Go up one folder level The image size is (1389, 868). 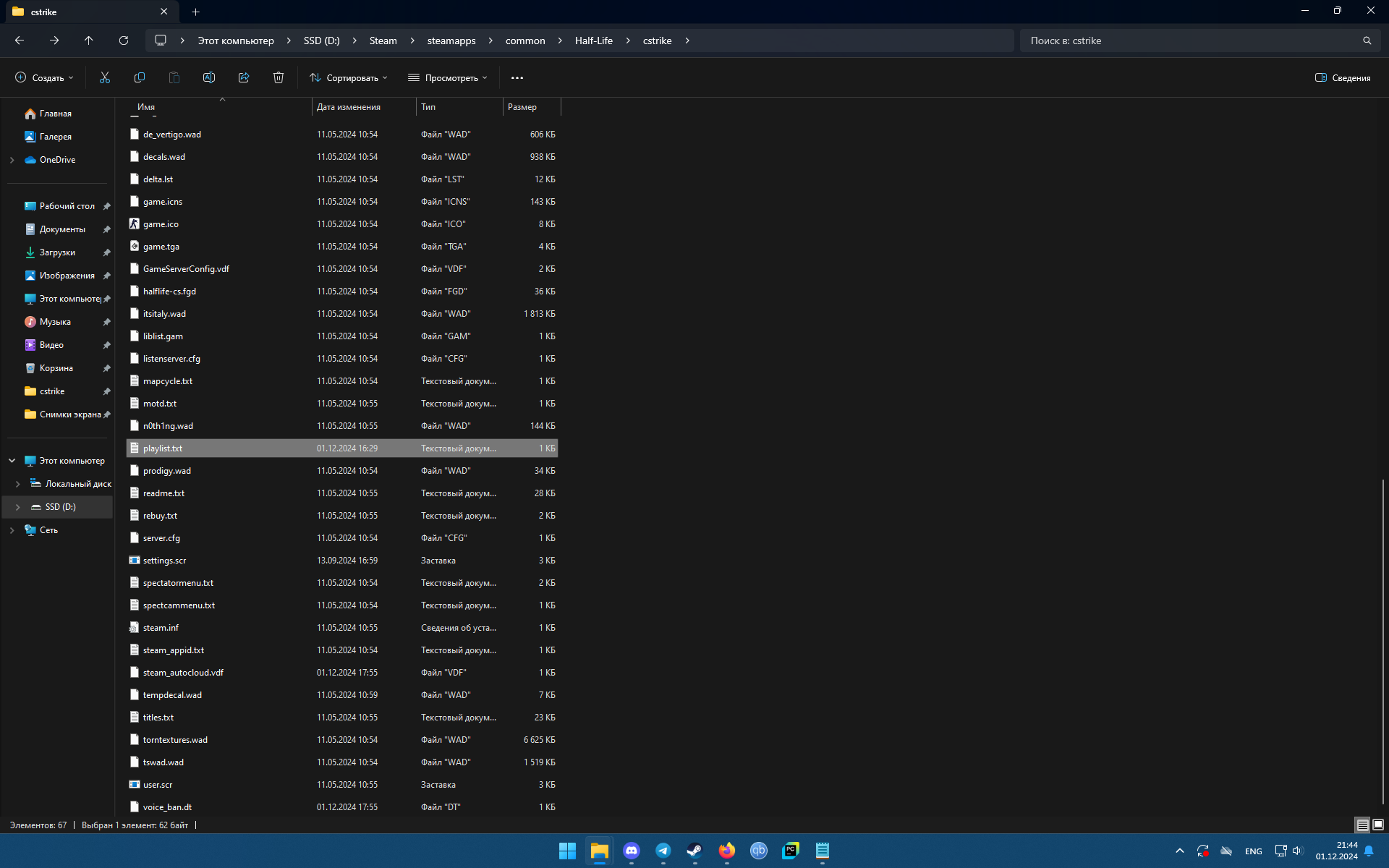pyautogui.click(x=88, y=41)
